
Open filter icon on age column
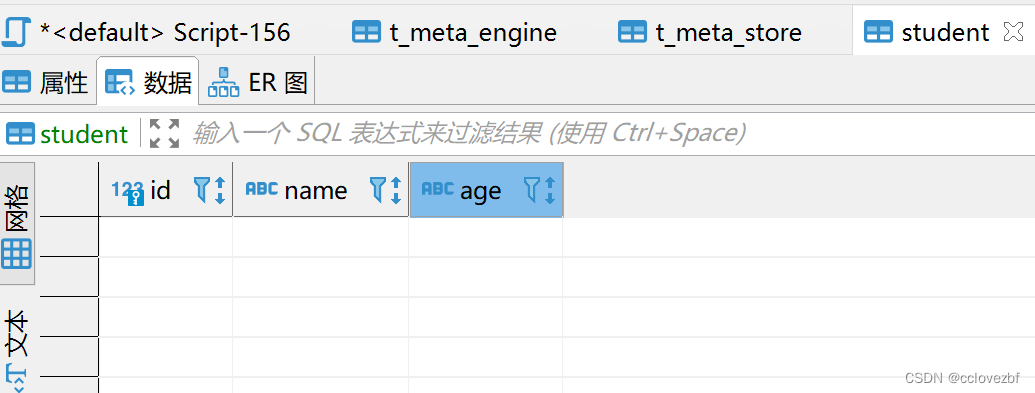tap(531, 190)
